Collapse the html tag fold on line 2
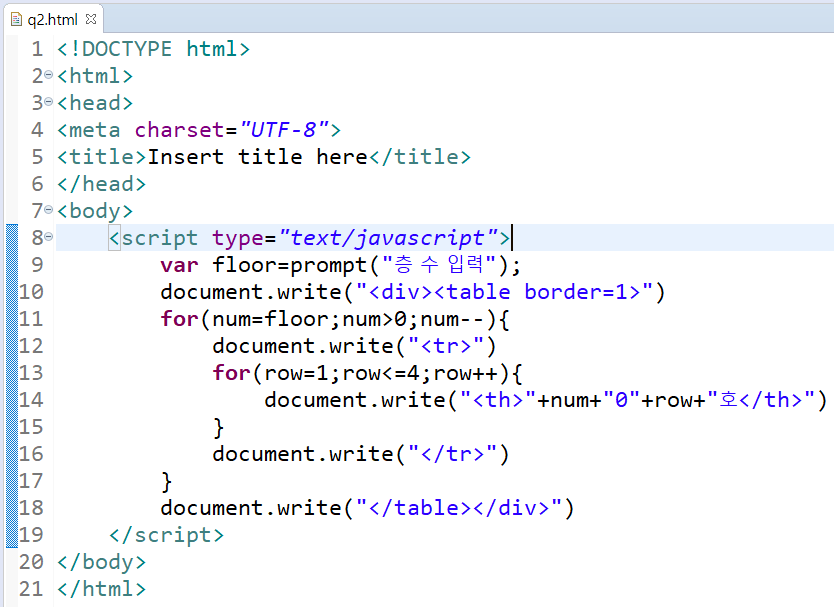This screenshot has height=607, width=834. point(48,75)
